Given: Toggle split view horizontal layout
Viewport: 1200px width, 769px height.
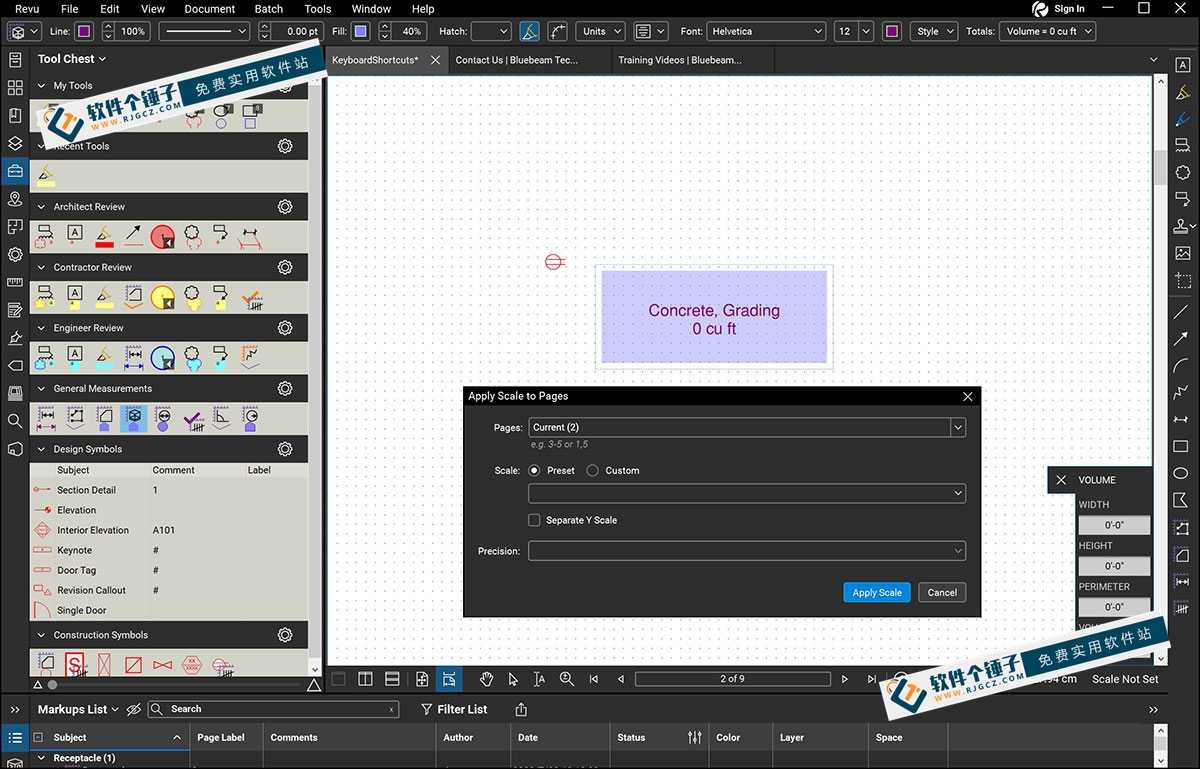Looking at the screenshot, I should click(392, 679).
